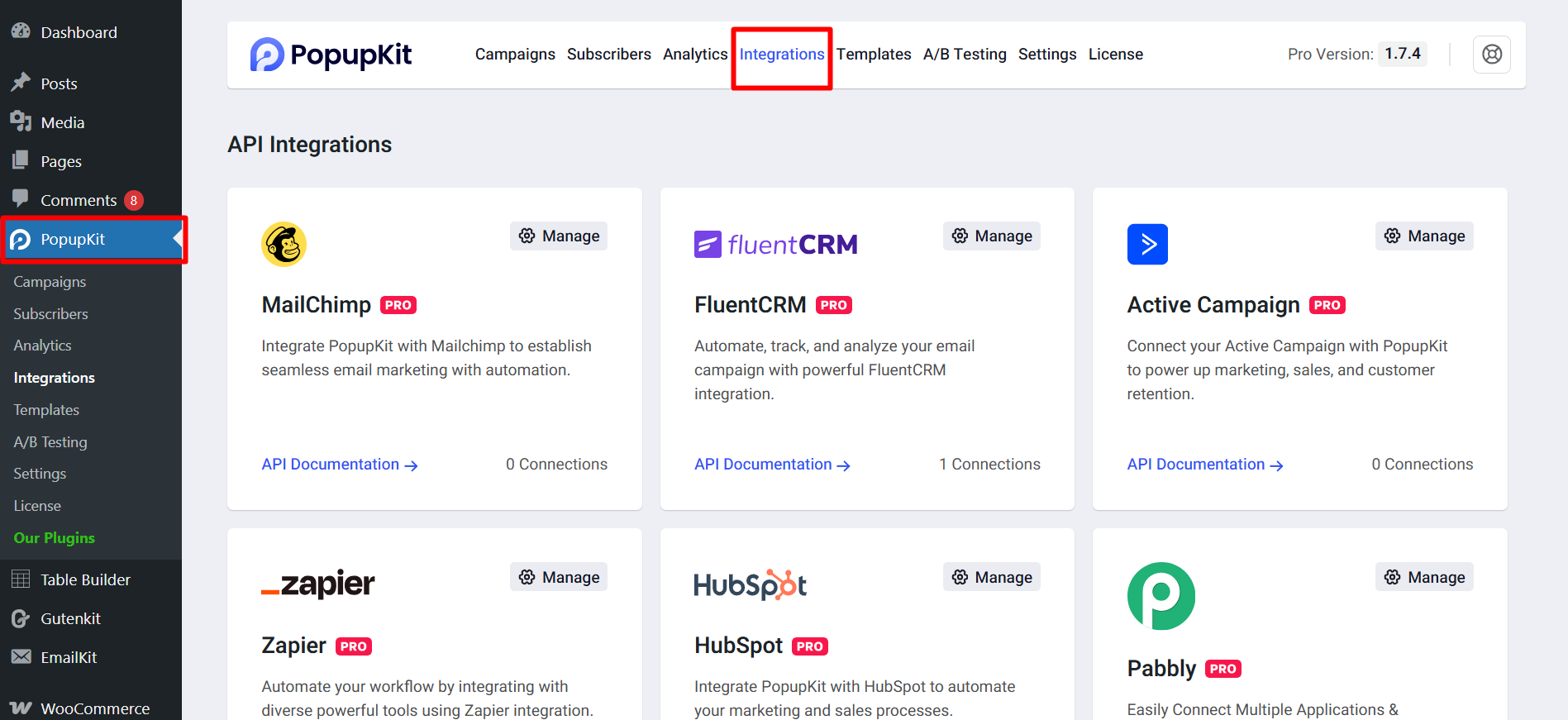
Task: Select the Integrations tab in top navigation
Action: click(782, 55)
